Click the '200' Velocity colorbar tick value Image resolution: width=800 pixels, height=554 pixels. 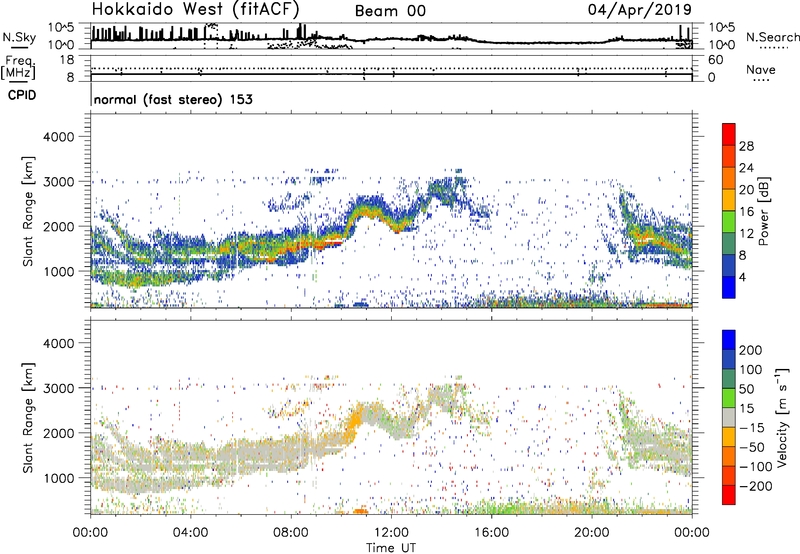pos(751,350)
